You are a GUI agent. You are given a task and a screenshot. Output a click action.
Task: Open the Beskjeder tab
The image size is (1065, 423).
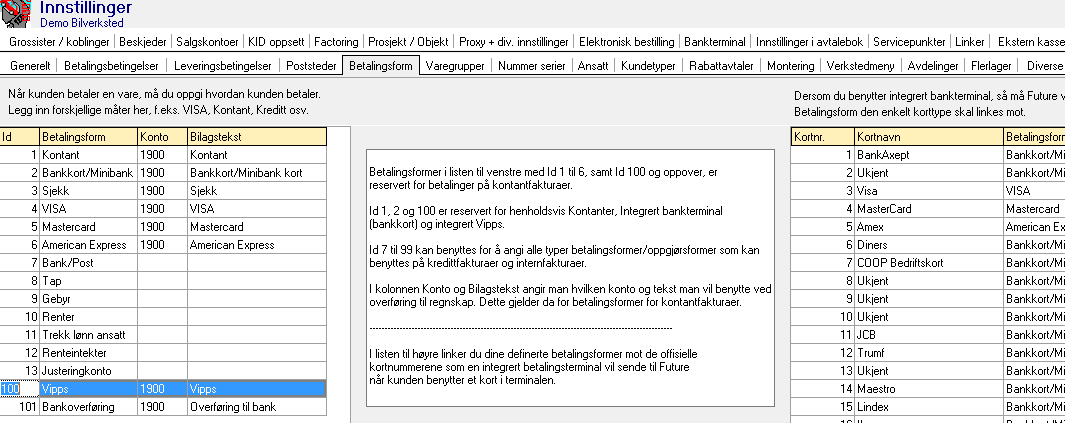[143, 42]
